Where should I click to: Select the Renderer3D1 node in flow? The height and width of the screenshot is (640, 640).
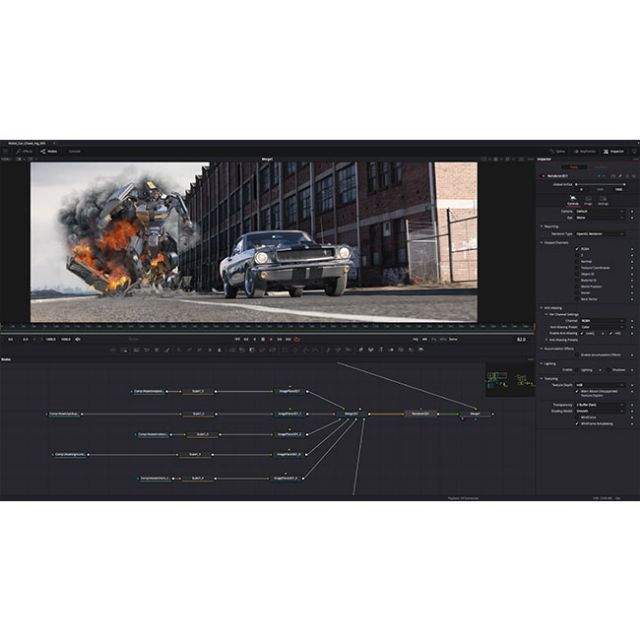pos(420,413)
